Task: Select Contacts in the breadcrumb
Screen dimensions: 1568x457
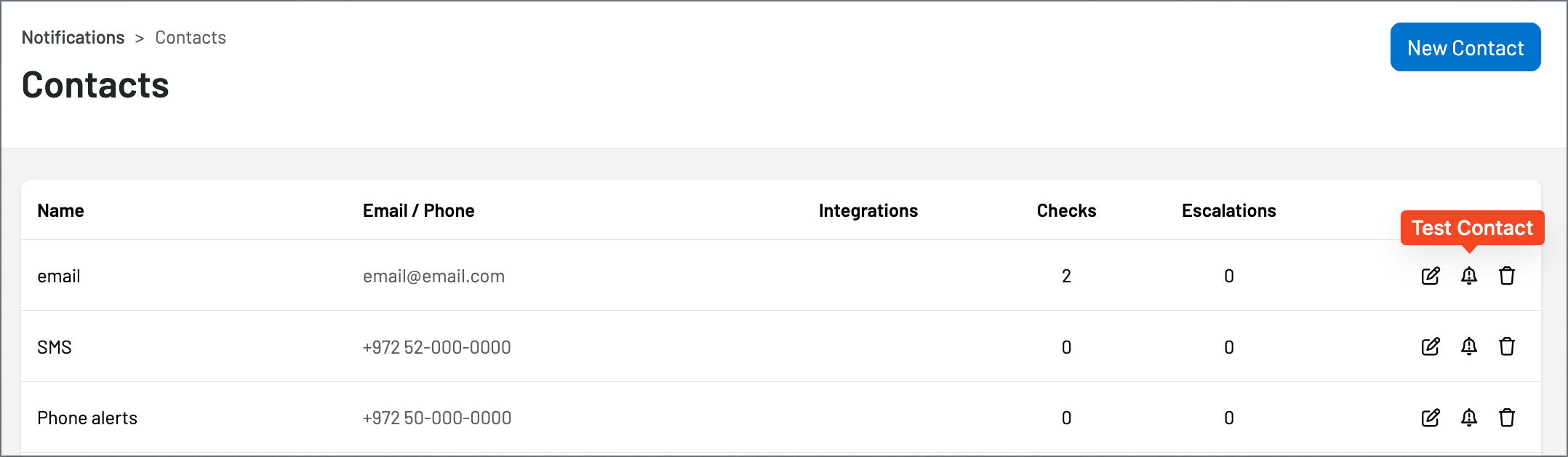Action: [x=191, y=38]
